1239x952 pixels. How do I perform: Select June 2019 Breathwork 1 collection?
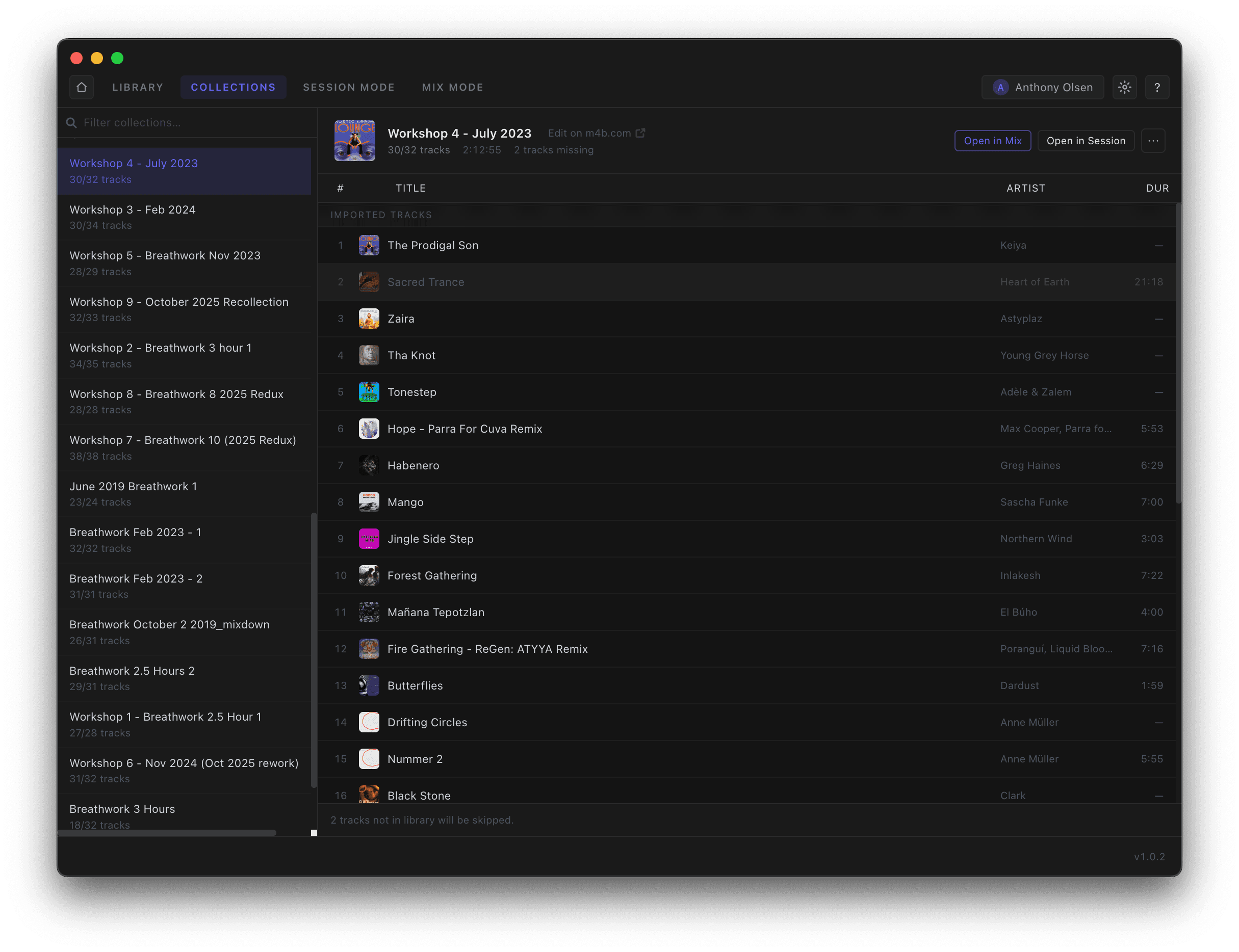(x=184, y=494)
